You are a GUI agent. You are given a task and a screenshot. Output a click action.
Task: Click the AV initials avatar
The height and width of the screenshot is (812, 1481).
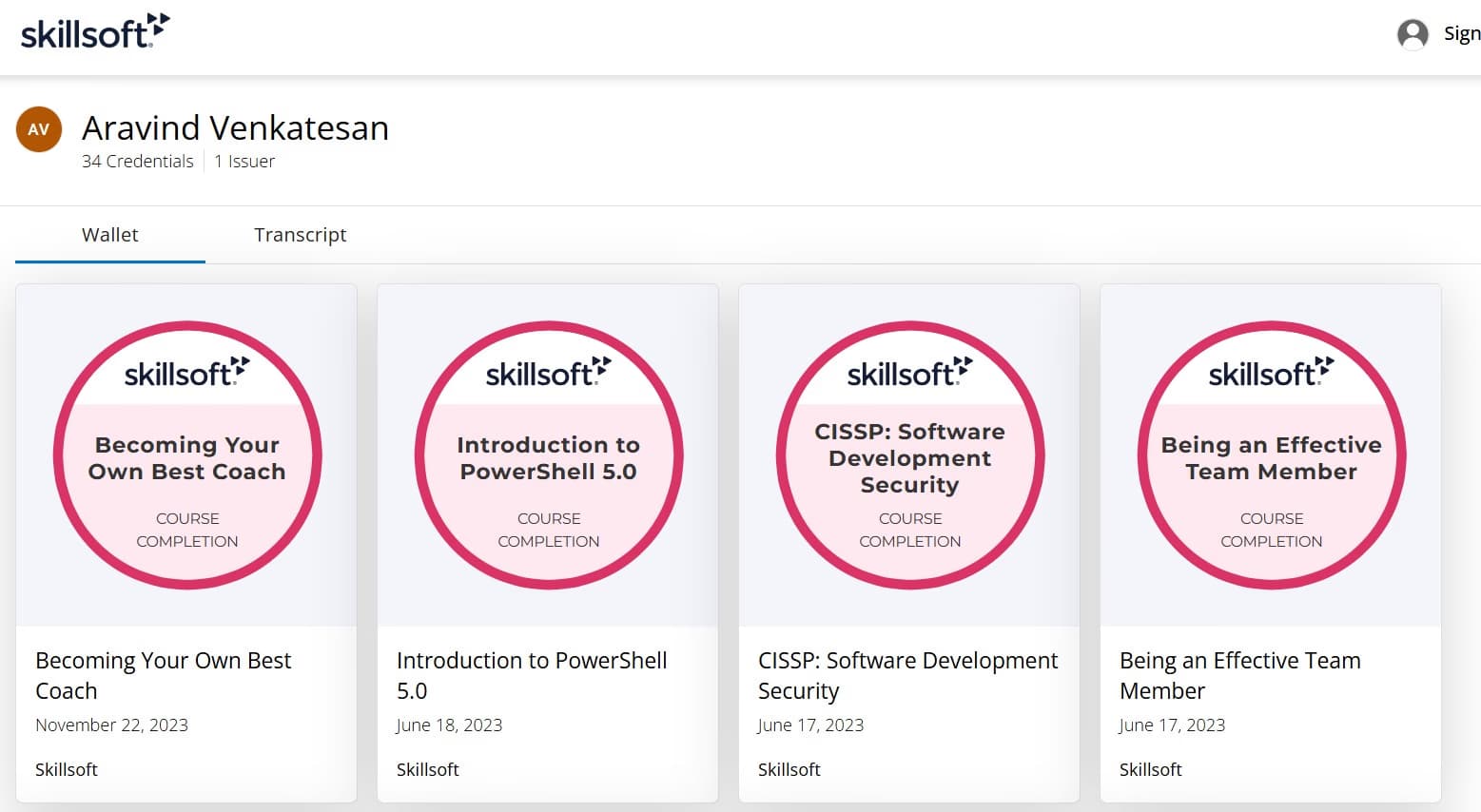[x=39, y=129]
